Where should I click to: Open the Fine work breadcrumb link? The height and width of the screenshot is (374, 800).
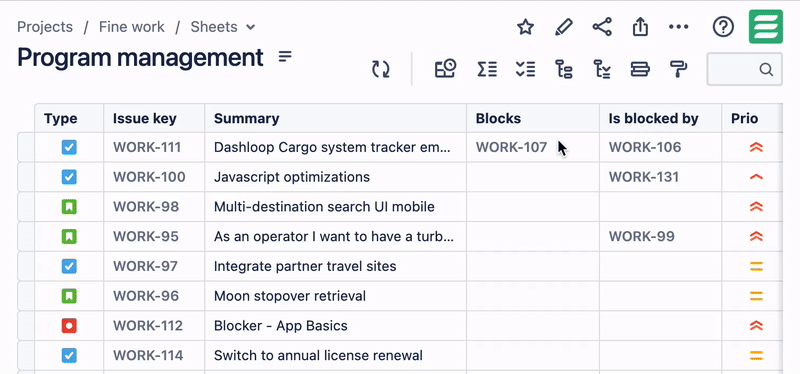[x=132, y=27]
